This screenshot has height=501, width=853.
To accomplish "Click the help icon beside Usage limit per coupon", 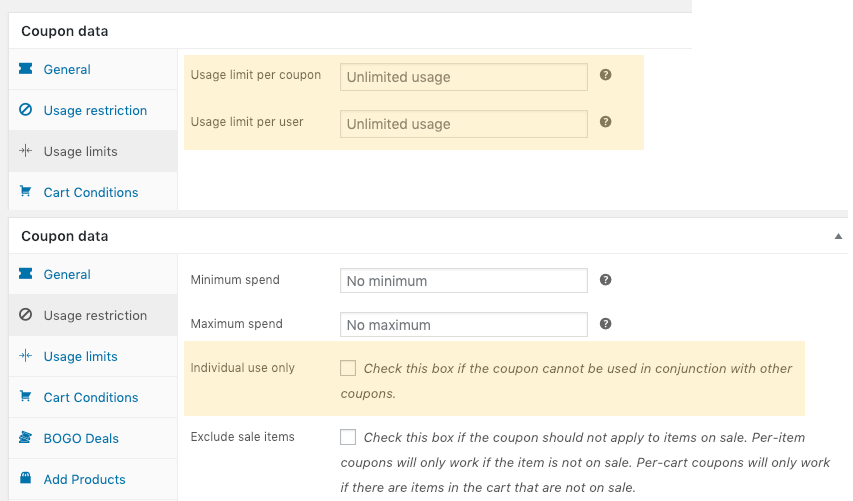I will coord(605,75).
